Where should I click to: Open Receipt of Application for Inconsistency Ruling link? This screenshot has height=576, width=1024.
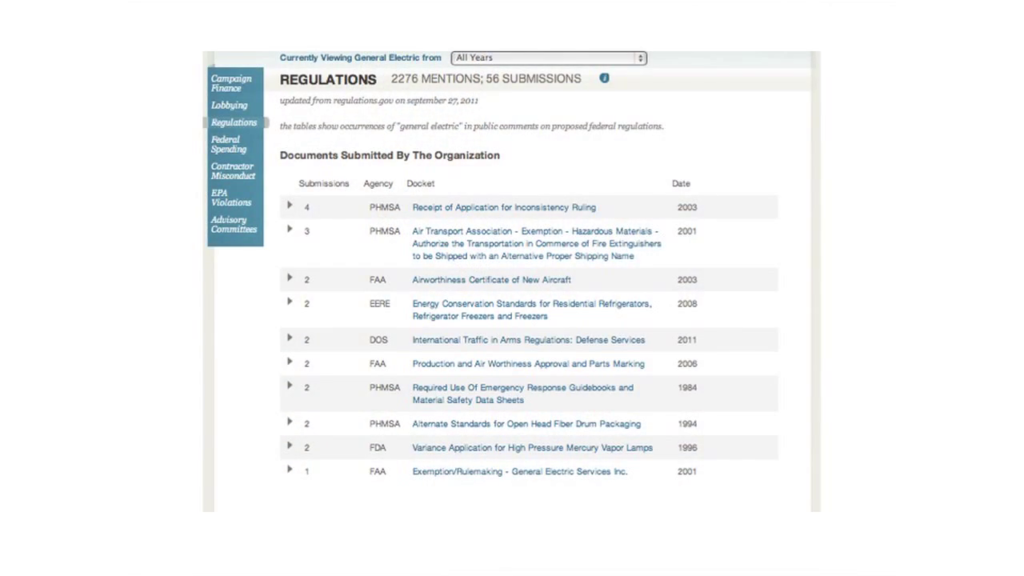pos(504,208)
